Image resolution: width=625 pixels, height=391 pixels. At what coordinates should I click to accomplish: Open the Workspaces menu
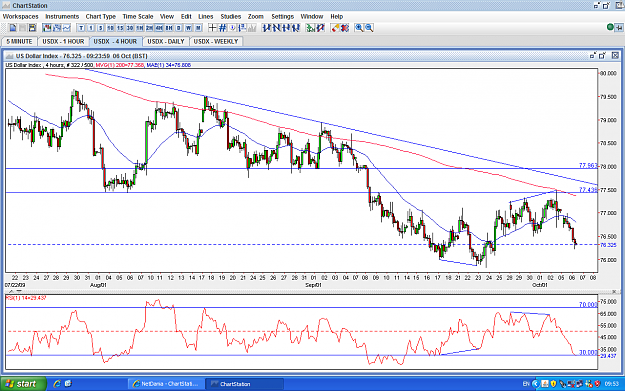coord(21,16)
